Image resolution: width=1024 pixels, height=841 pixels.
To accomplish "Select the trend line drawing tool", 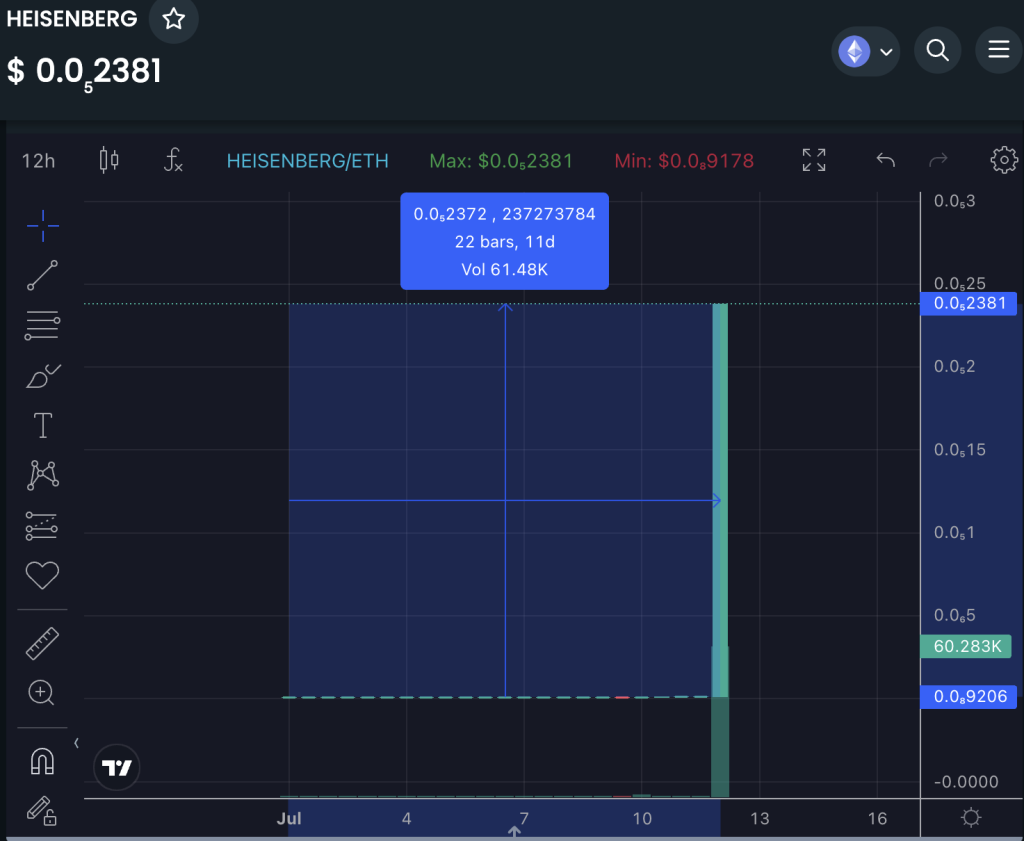I will [42, 275].
